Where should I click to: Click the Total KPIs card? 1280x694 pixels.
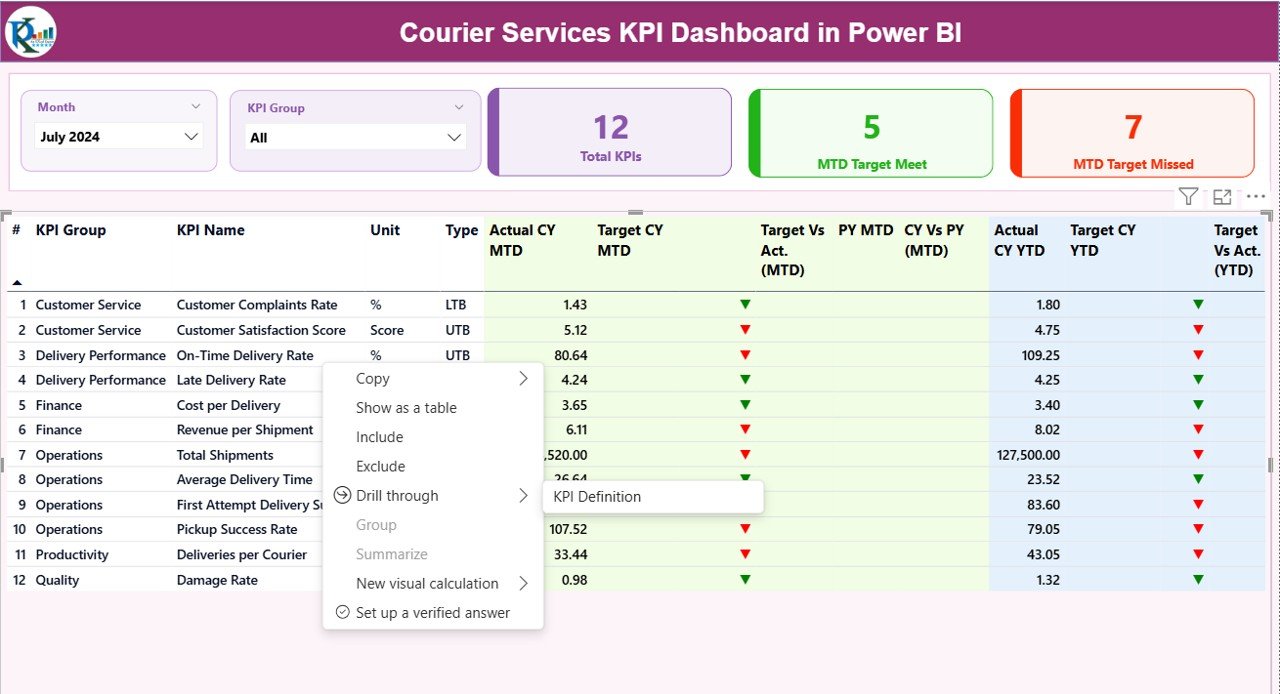(x=610, y=133)
